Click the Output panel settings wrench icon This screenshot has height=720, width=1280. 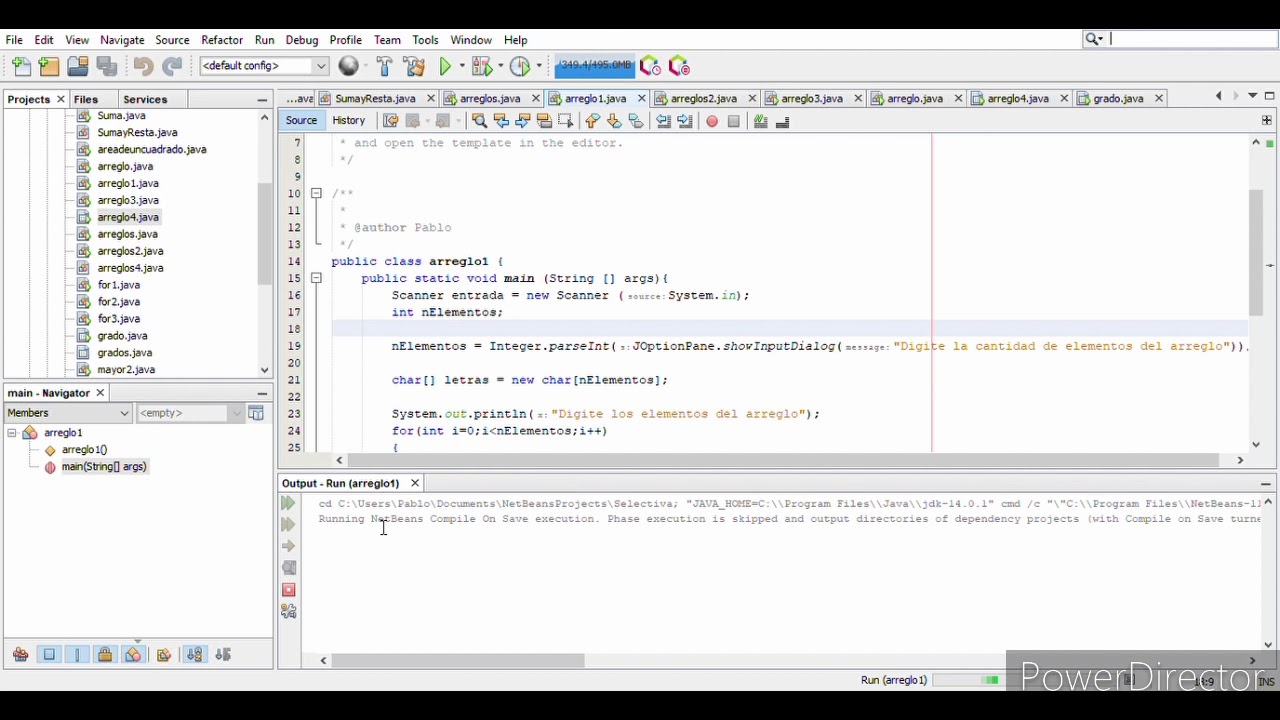(x=289, y=611)
